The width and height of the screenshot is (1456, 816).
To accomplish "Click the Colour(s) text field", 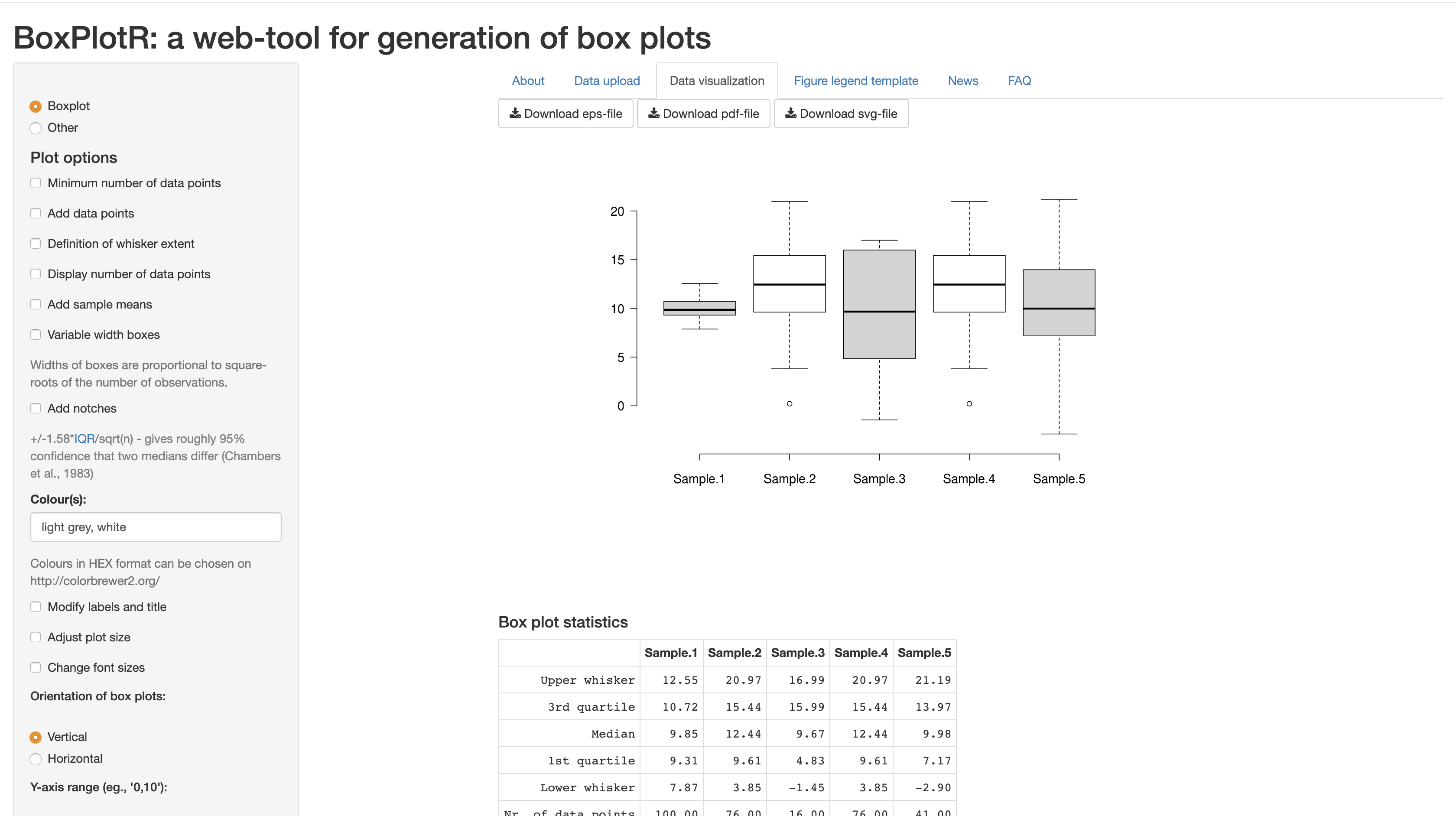I will [x=156, y=527].
